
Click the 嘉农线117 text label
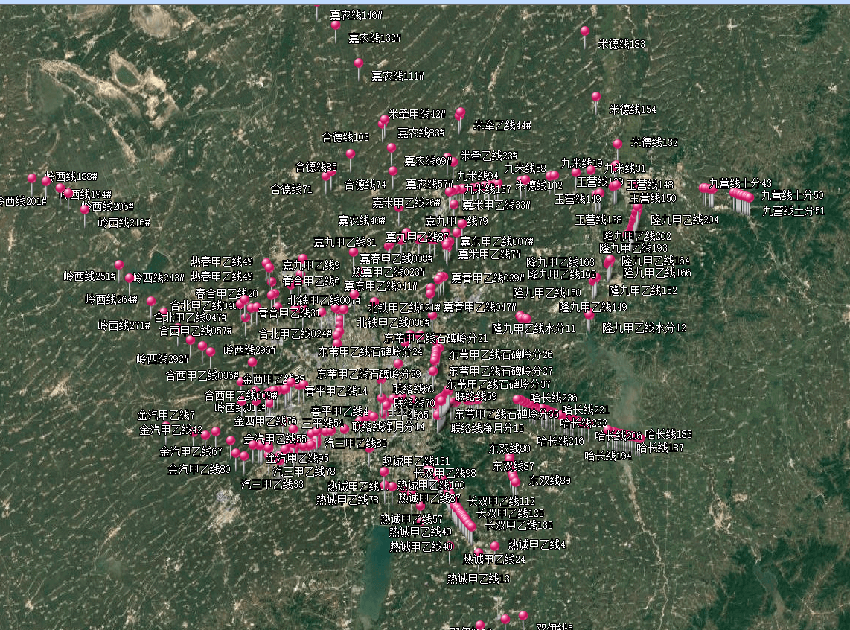coord(397,76)
